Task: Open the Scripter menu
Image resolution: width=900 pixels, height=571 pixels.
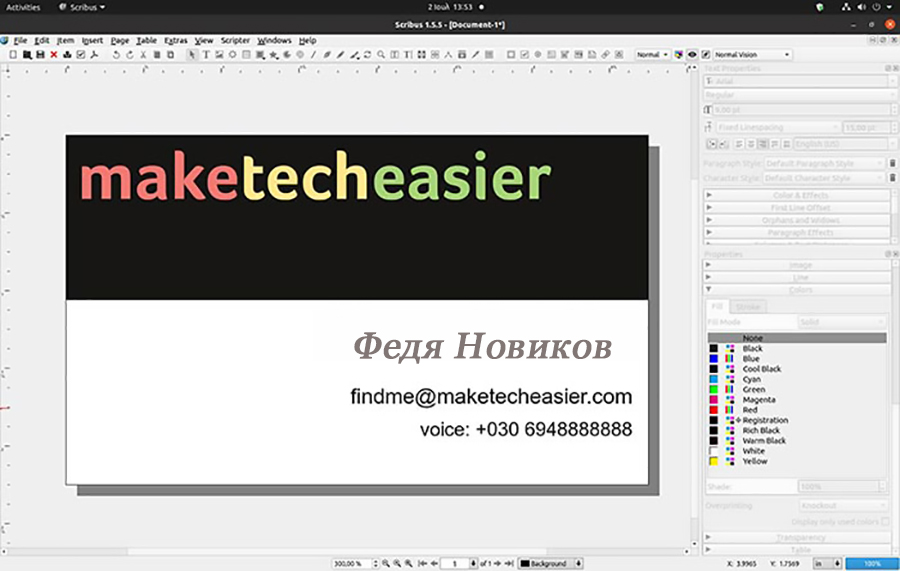Action: 235,41
